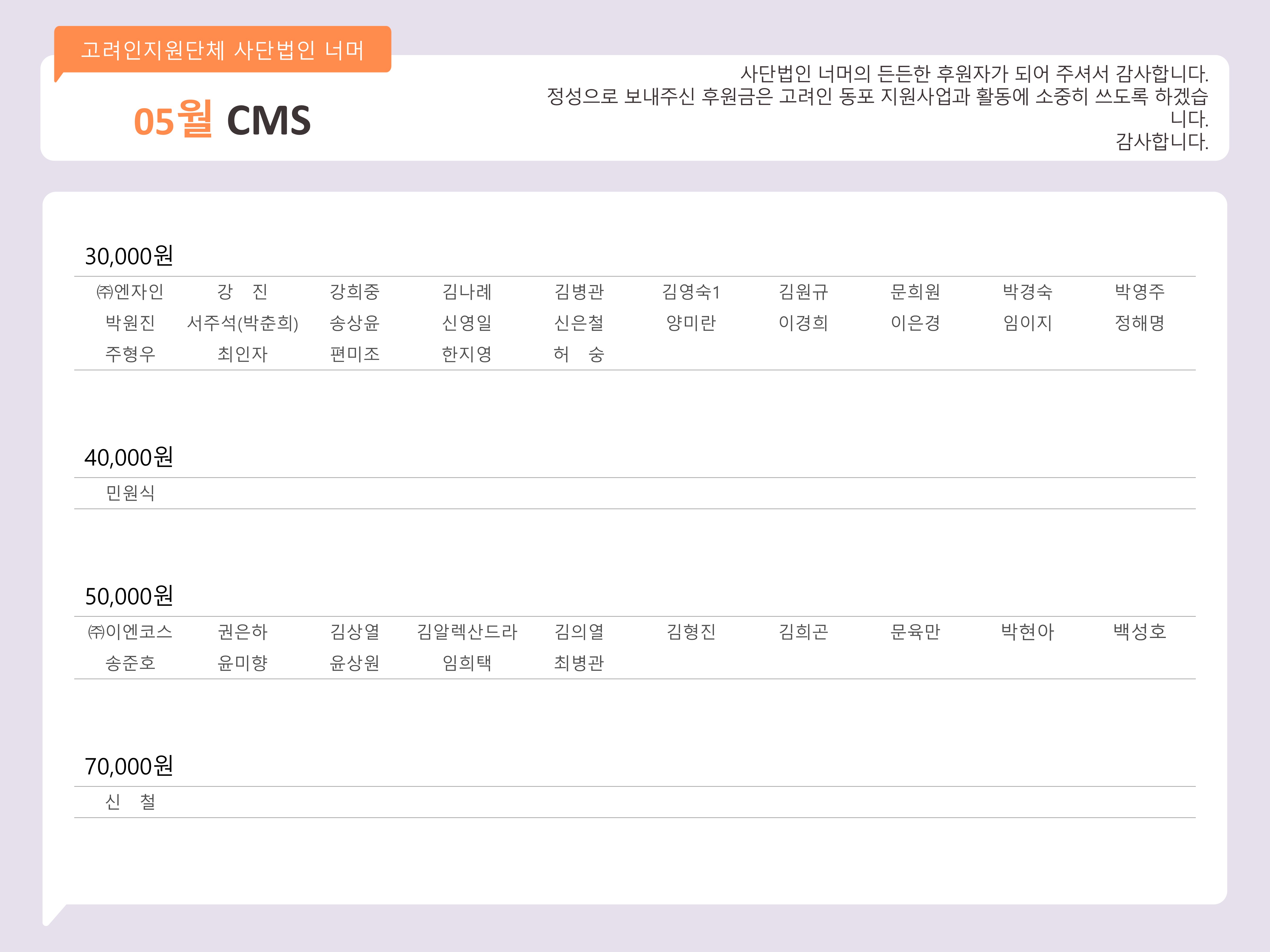Select donor name '편미조'

[x=355, y=354]
